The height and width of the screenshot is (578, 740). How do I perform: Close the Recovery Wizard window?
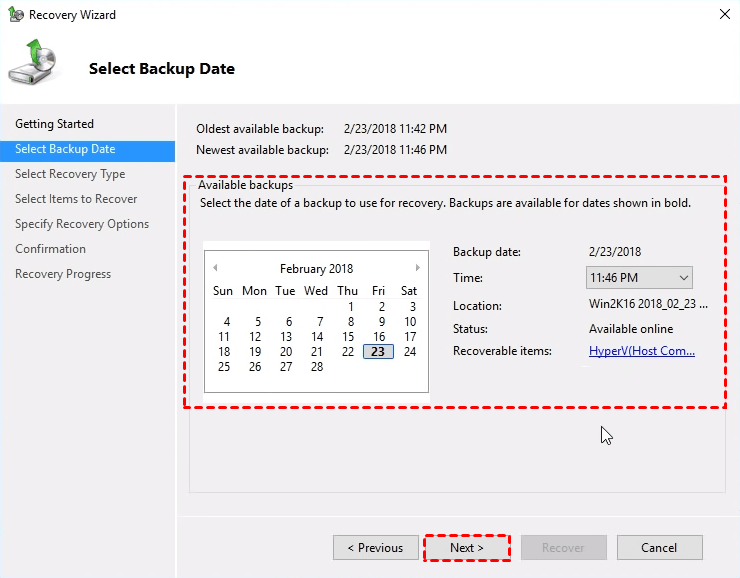pos(725,15)
